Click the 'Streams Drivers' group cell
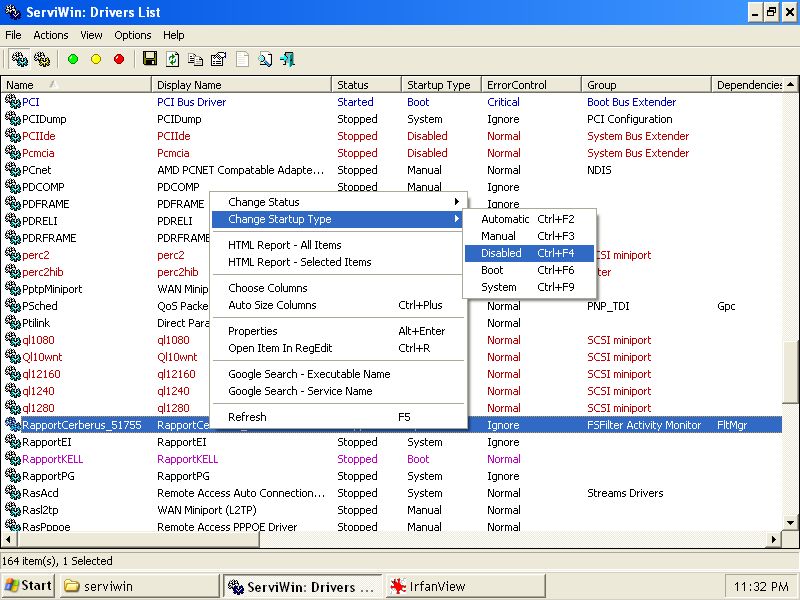This screenshot has height=600, width=800. tap(625, 493)
